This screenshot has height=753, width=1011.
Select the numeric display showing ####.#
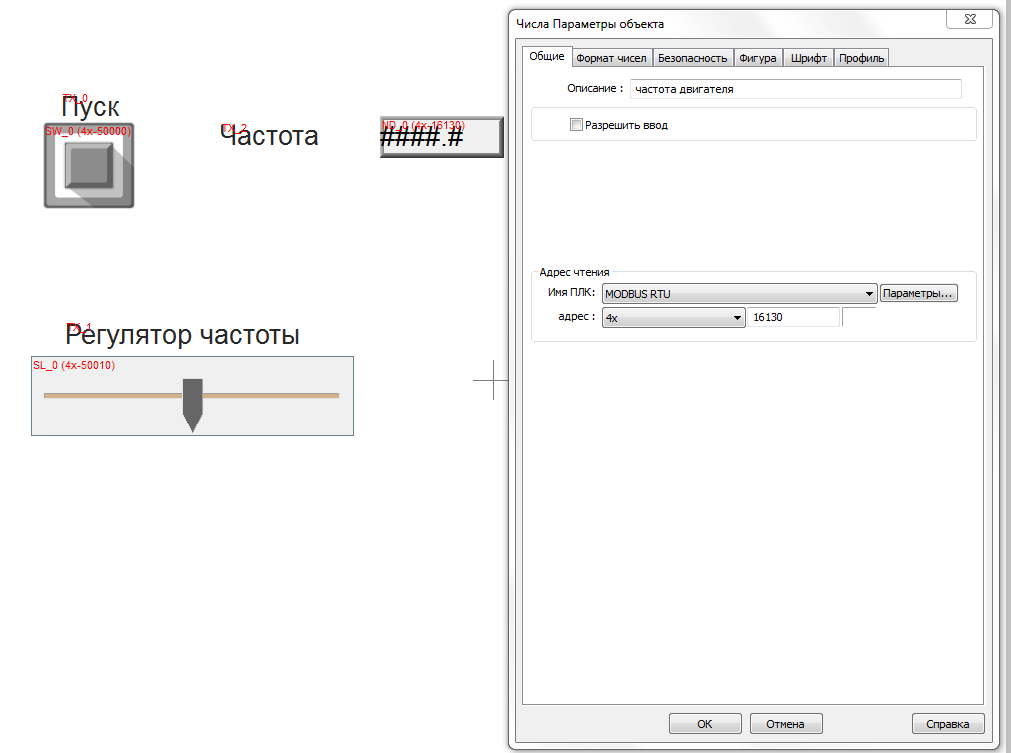440,138
